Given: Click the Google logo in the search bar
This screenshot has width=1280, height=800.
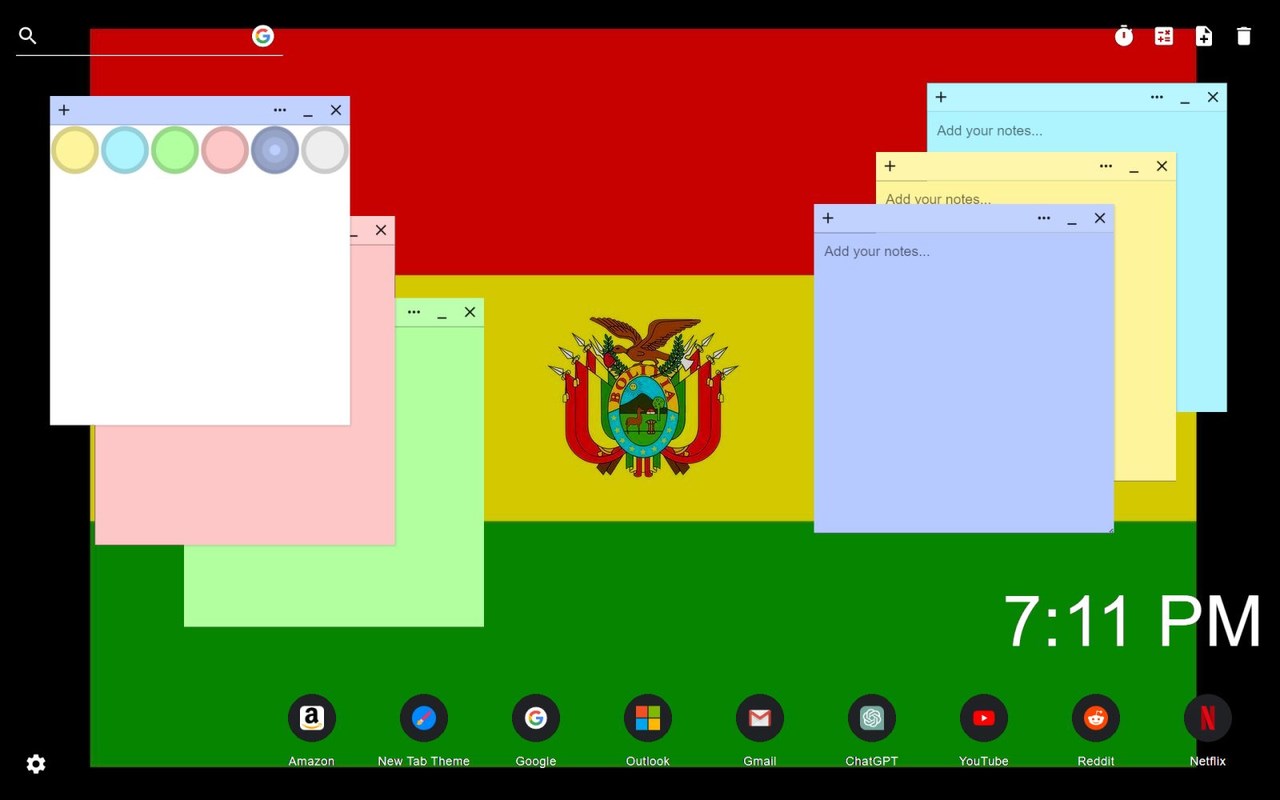Looking at the screenshot, I should click(x=263, y=36).
